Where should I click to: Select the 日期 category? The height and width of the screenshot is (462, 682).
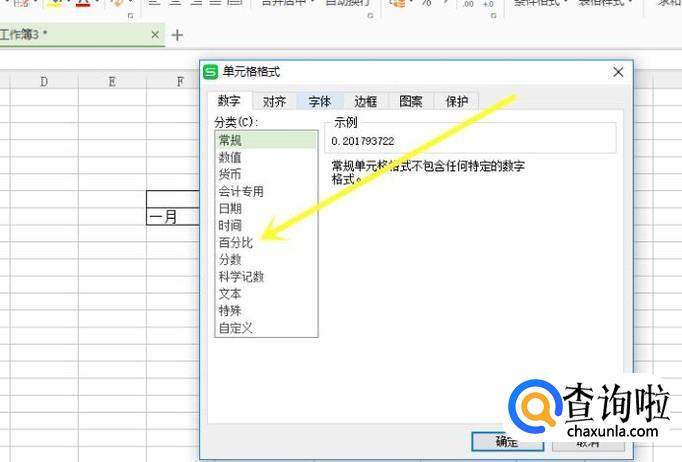[x=230, y=209]
